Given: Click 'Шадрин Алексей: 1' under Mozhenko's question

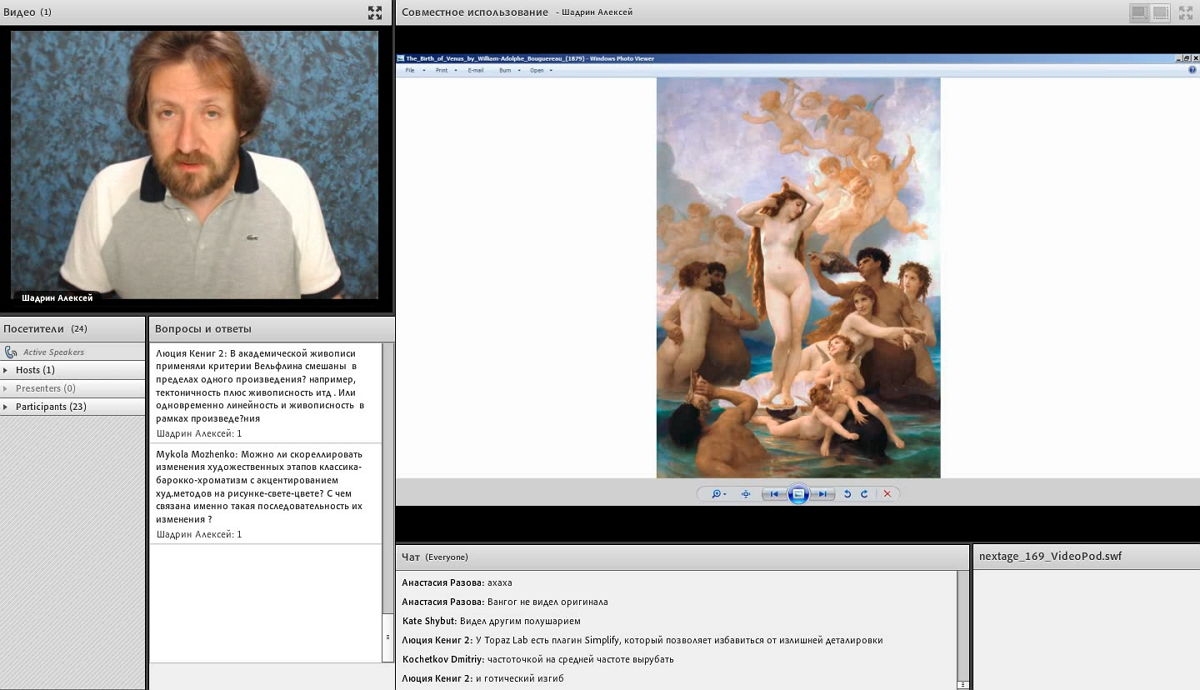Looking at the screenshot, I should click(199, 534).
